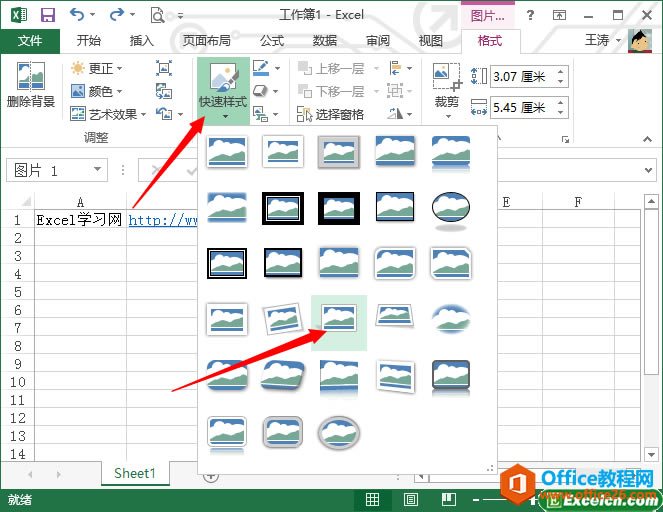663x512 pixels.
Task: Increase the picture height with the up stepper
Action: pos(561,71)
